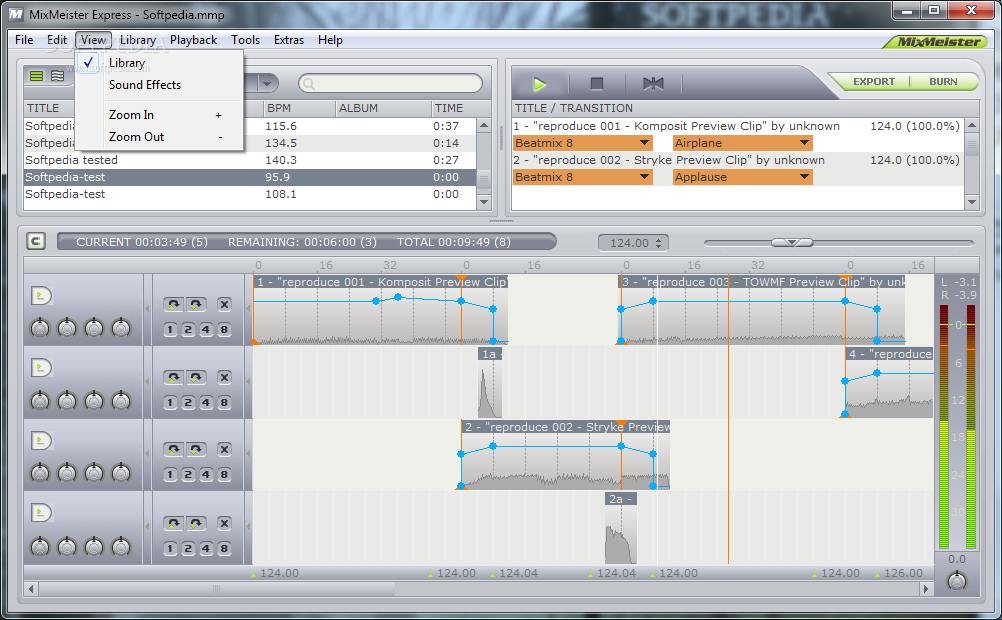The width and height of the screenshot is (1002, 620).
Task: Click the magnifier icon in the library search box
Action: coord(309,84)
